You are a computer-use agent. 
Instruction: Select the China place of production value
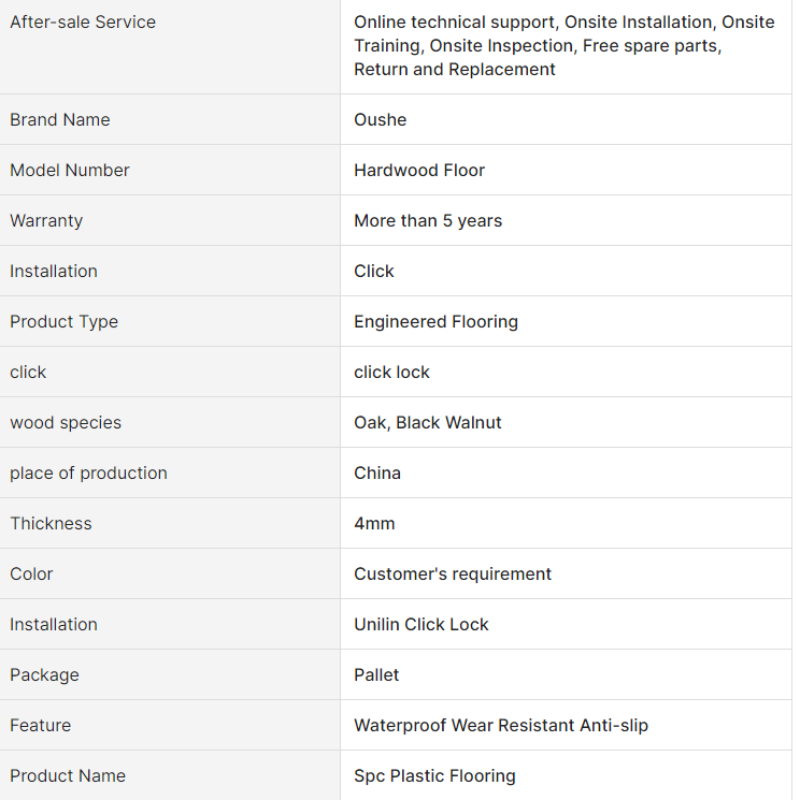pos(377,473)
